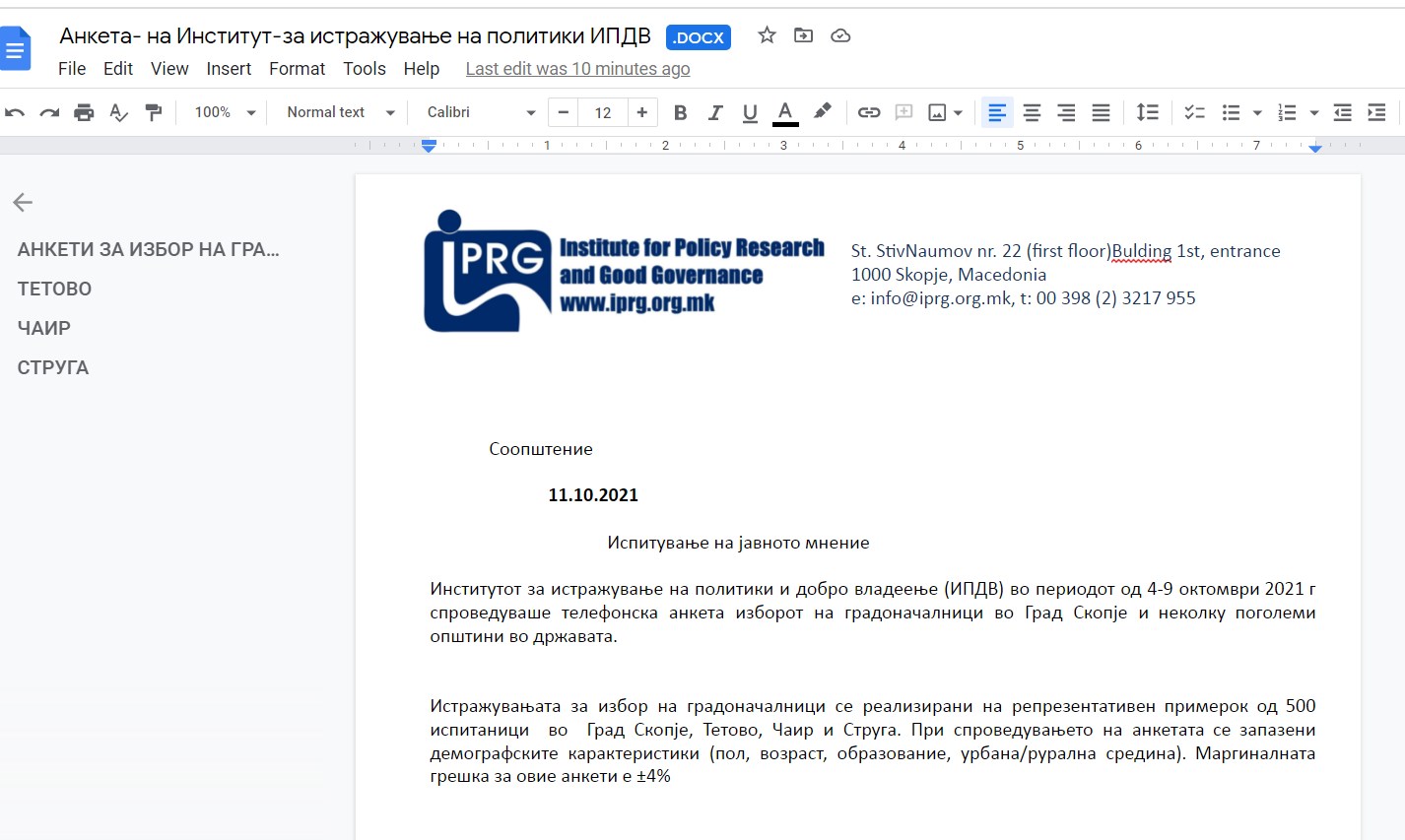Jump to ТЕТОВО heading in outline
Viewport: 1405px width, 840px height.
point(54,289)
